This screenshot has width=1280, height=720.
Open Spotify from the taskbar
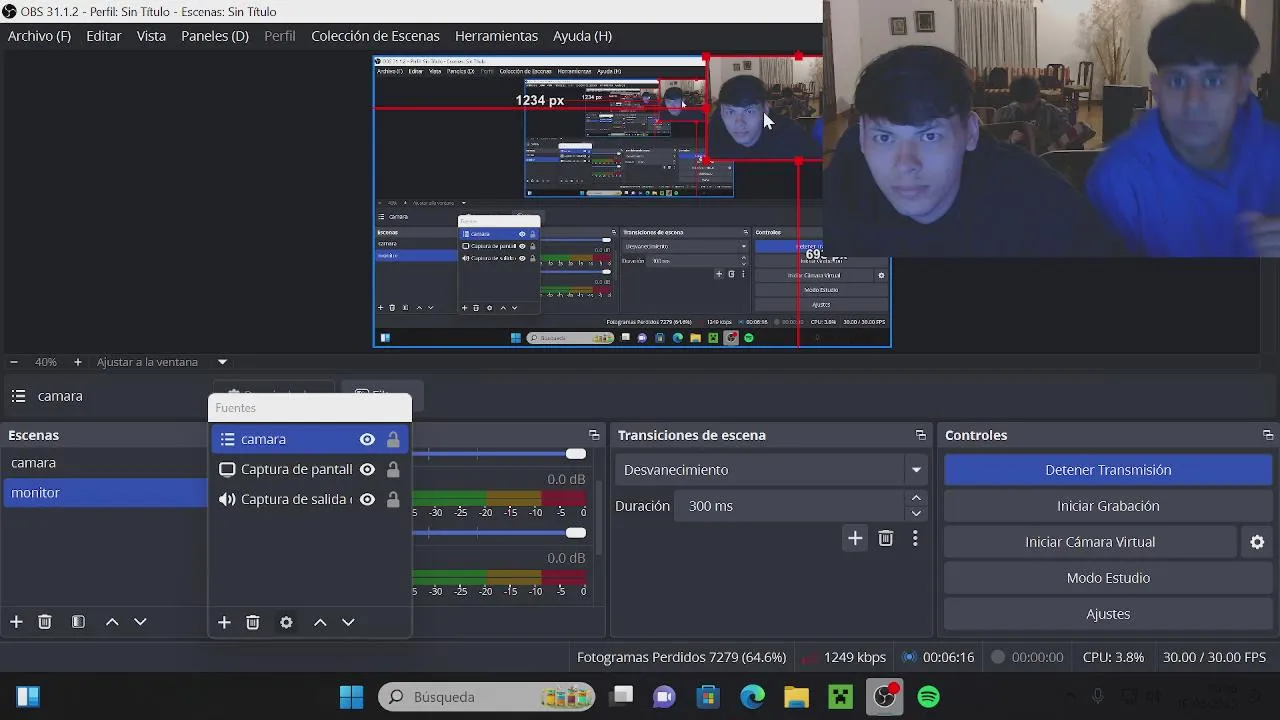[x=929, y=697]
